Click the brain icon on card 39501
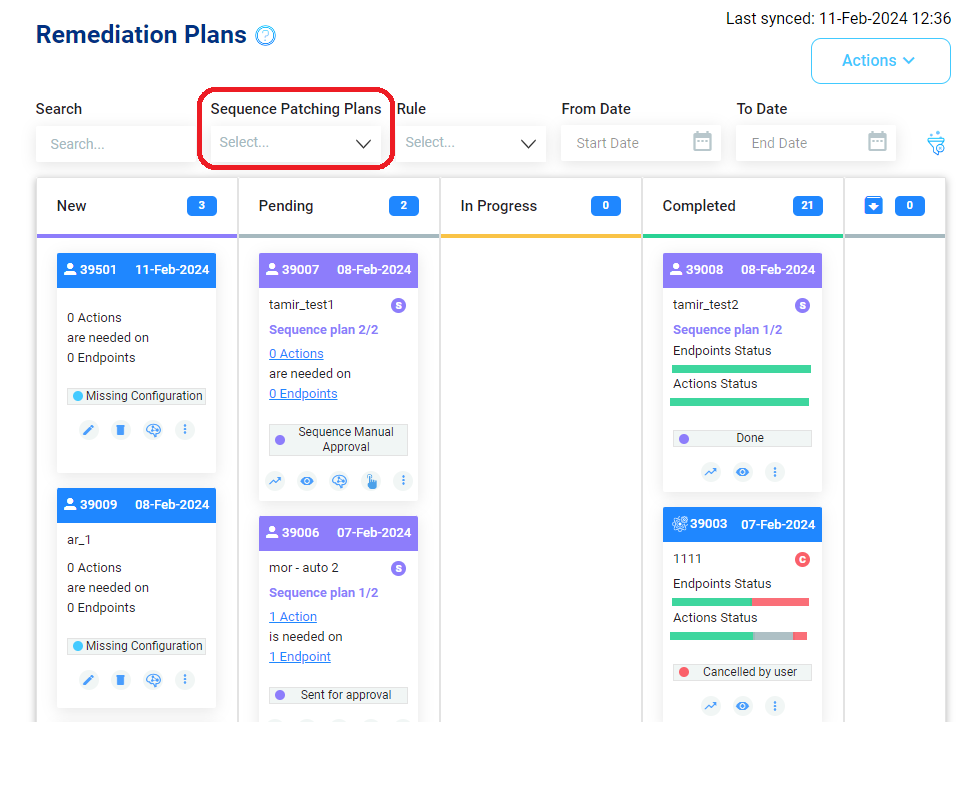This screenshot has height=795, width=972. [153, 429]
